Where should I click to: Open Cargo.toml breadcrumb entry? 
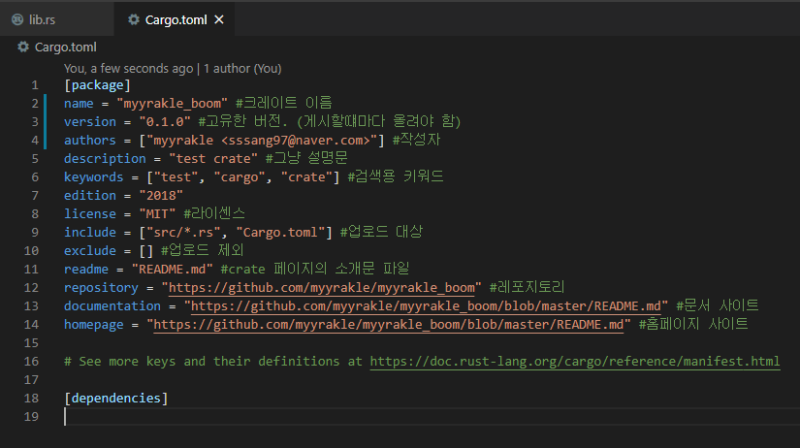click(65, 47)
